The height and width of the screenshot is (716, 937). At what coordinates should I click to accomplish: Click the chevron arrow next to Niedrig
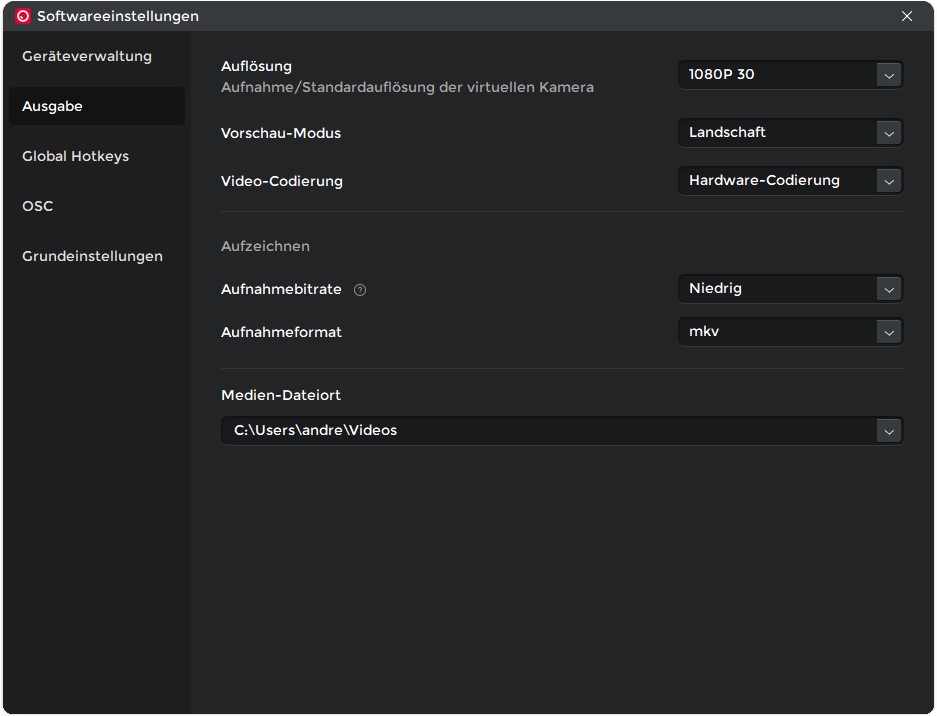click(888, 289)
